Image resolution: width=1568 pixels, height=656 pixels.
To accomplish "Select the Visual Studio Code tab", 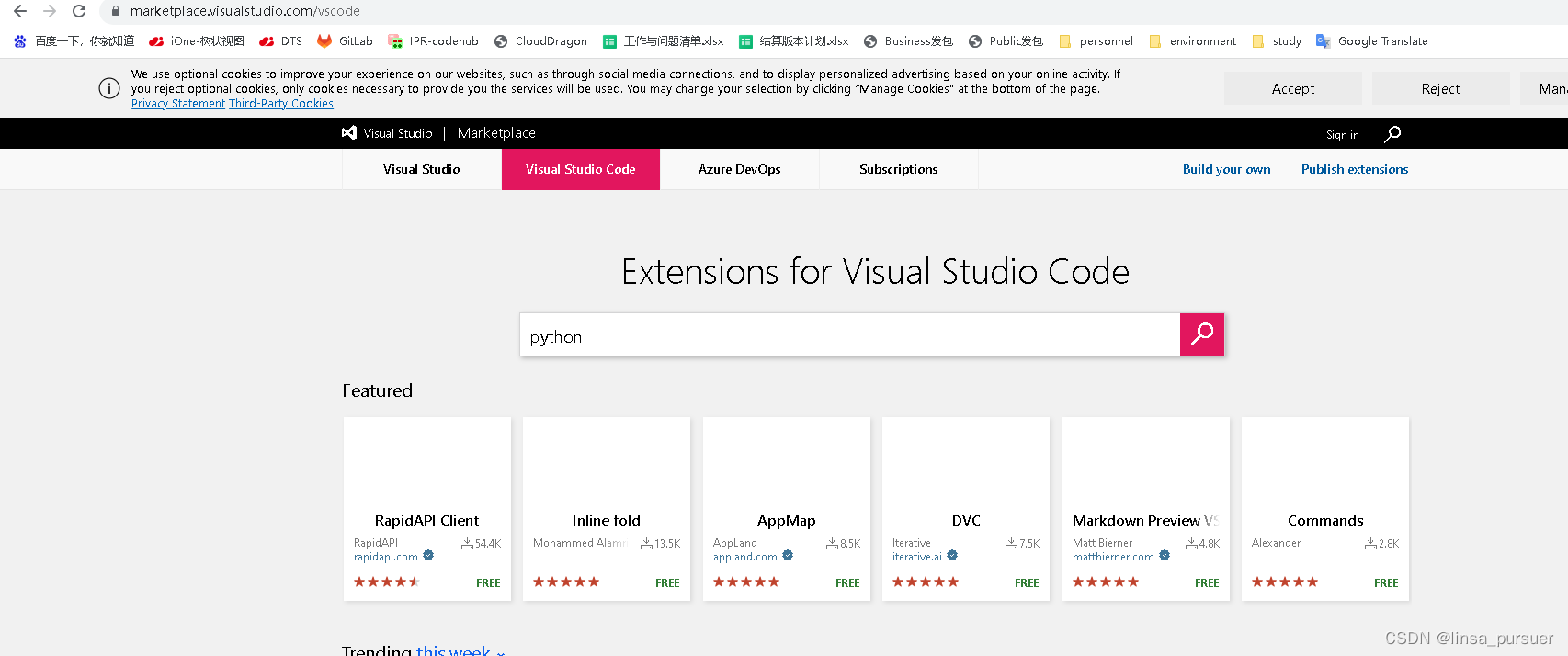I will point(581,169).
